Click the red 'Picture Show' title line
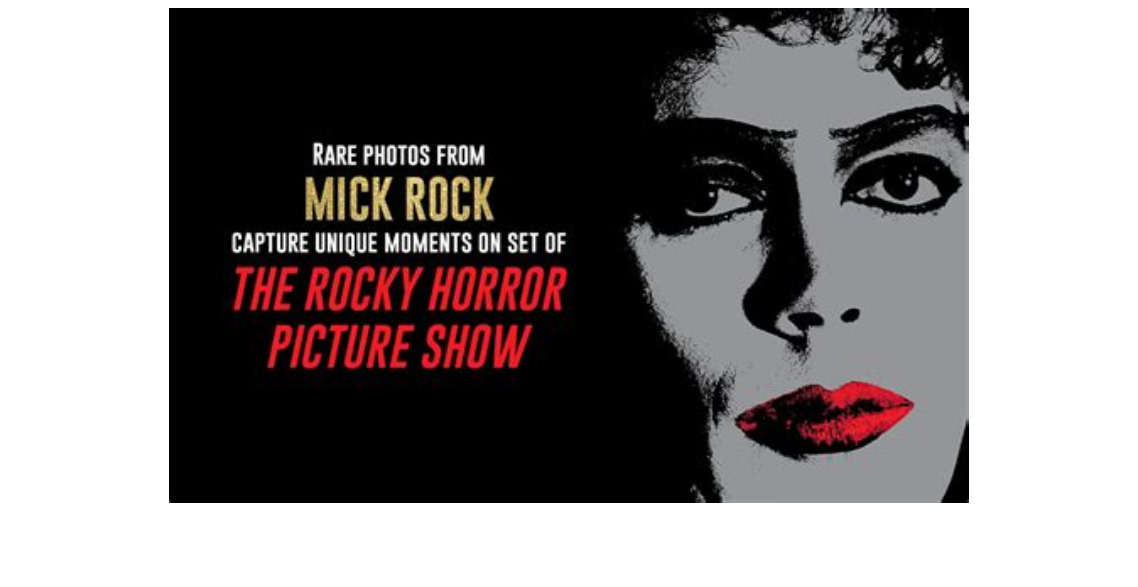This screenshot has height=587, width=1138. (399, 347)
